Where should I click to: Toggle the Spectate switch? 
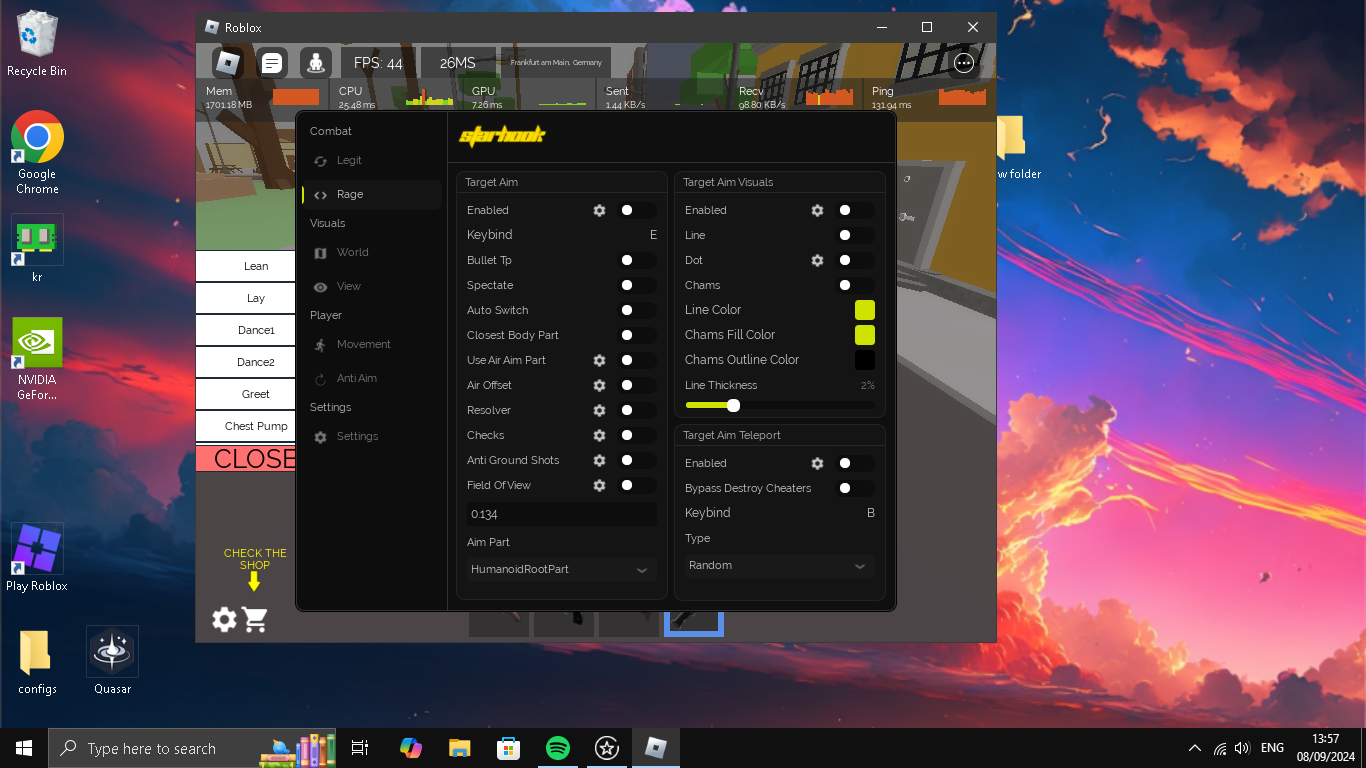click(x=637, y=285)
